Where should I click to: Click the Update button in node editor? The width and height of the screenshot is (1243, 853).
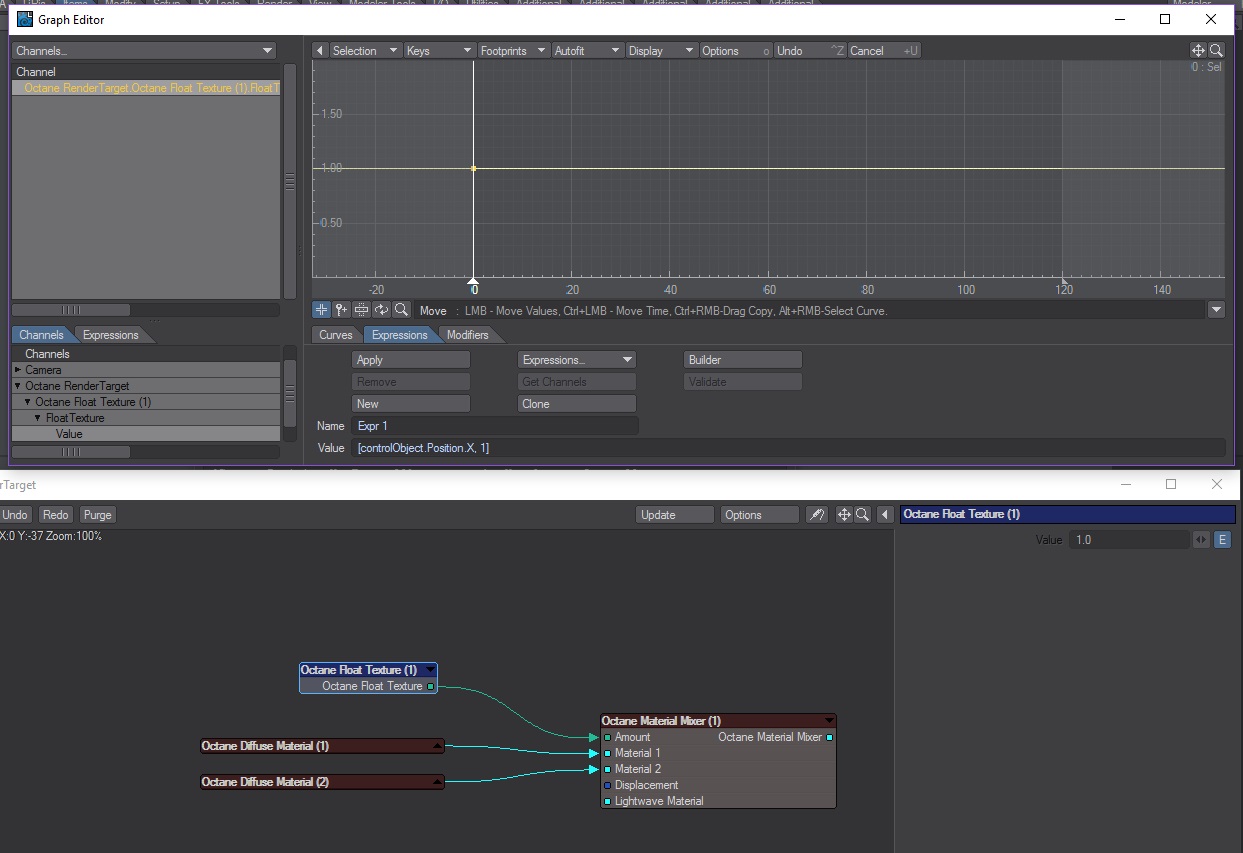pyautogui.click(x=675, y=514)
